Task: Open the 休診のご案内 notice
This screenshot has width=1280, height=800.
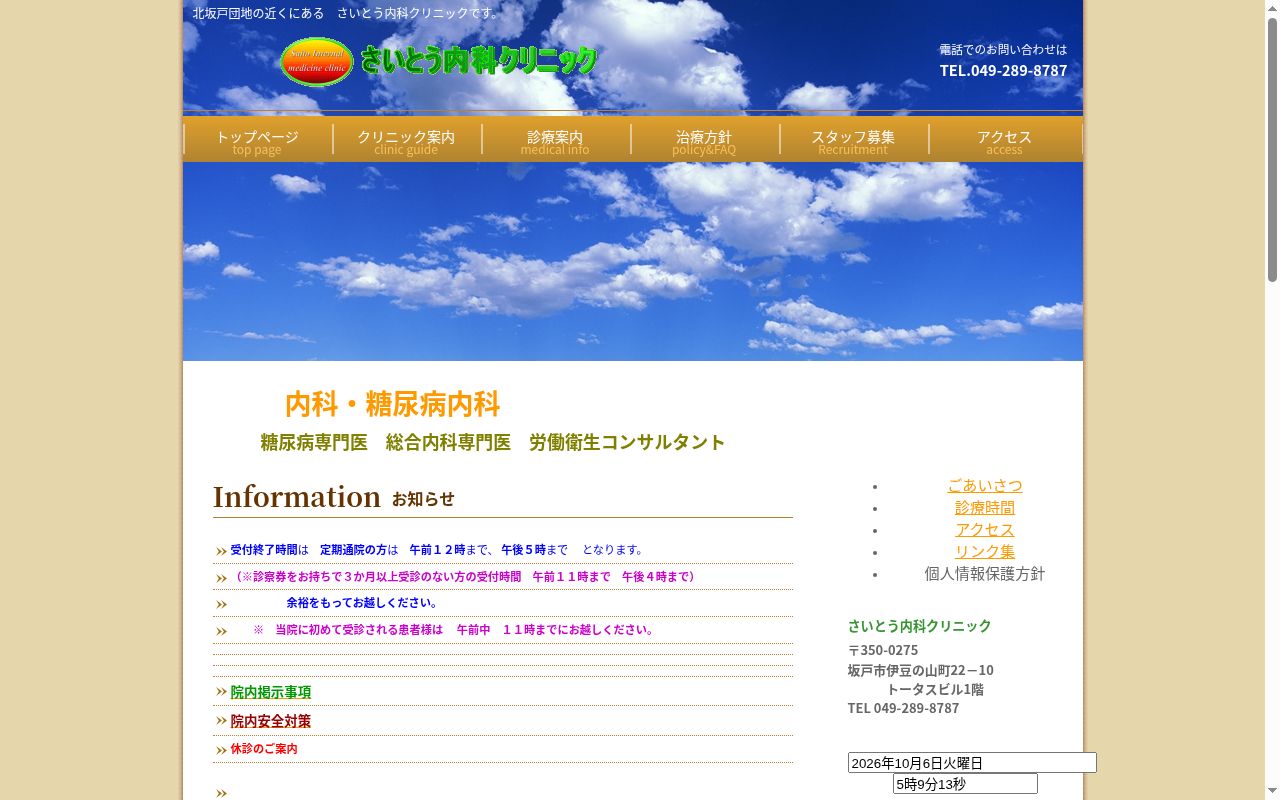Action: click(264, 749)
